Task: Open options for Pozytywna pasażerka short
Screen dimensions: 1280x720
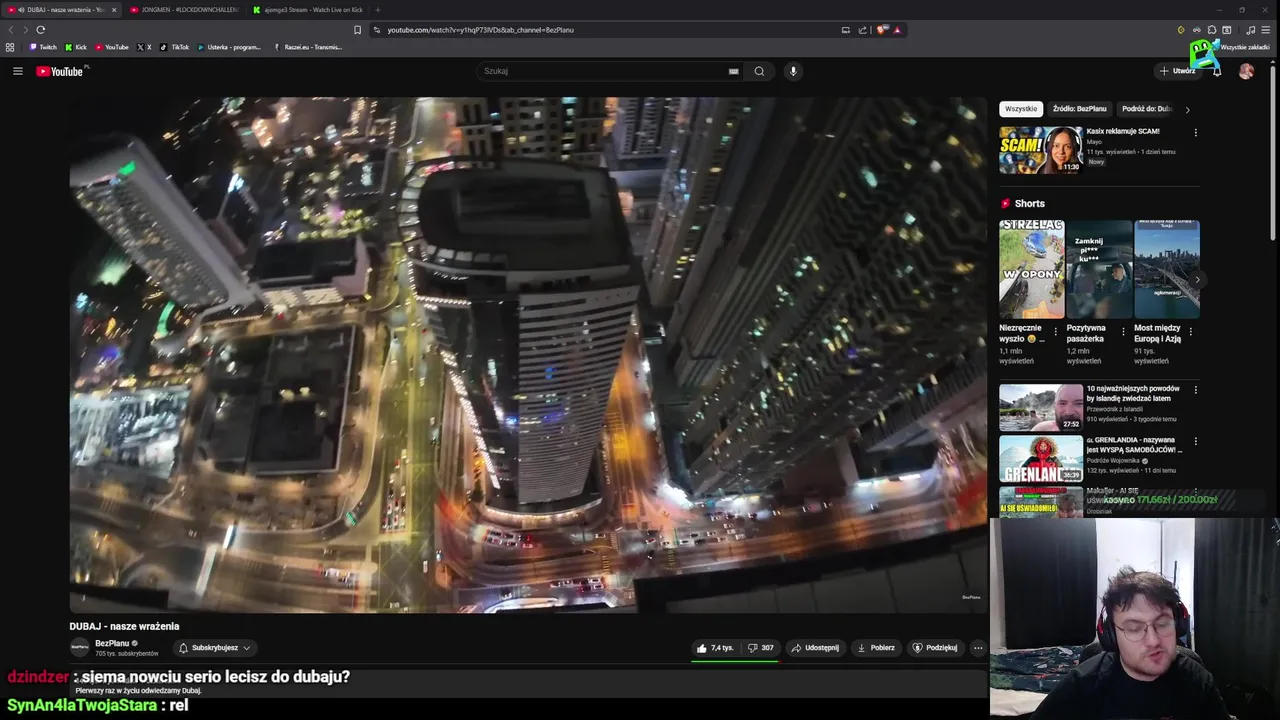Action: pos(1123,331)
